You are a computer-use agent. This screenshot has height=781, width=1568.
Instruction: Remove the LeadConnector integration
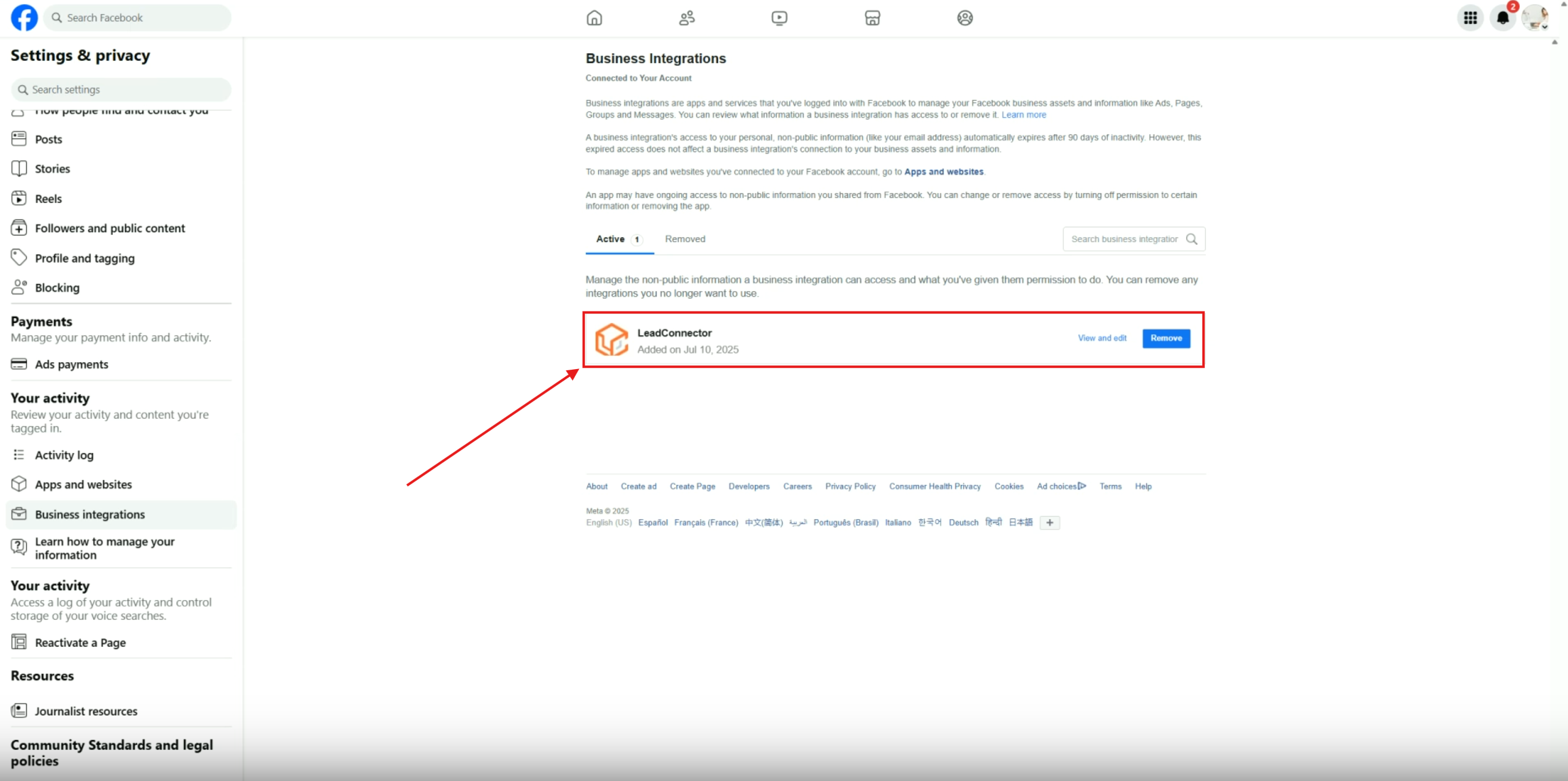click(1165, 338)
